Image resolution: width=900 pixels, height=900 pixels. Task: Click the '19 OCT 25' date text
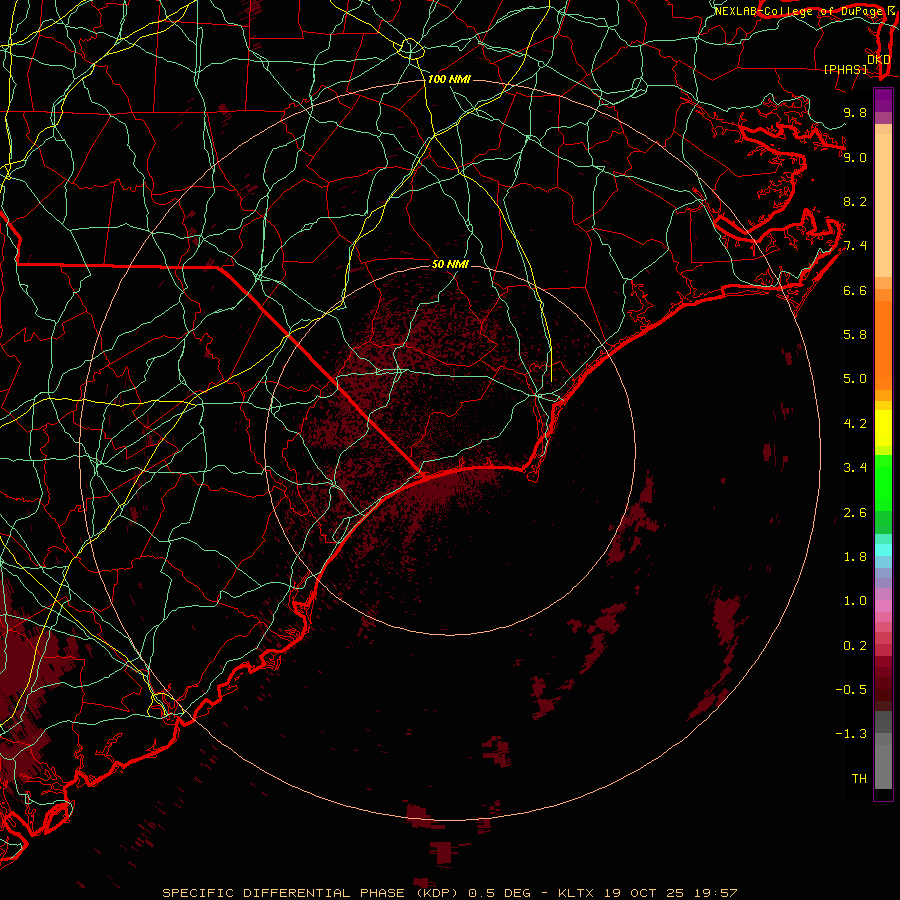pos(642,893)
